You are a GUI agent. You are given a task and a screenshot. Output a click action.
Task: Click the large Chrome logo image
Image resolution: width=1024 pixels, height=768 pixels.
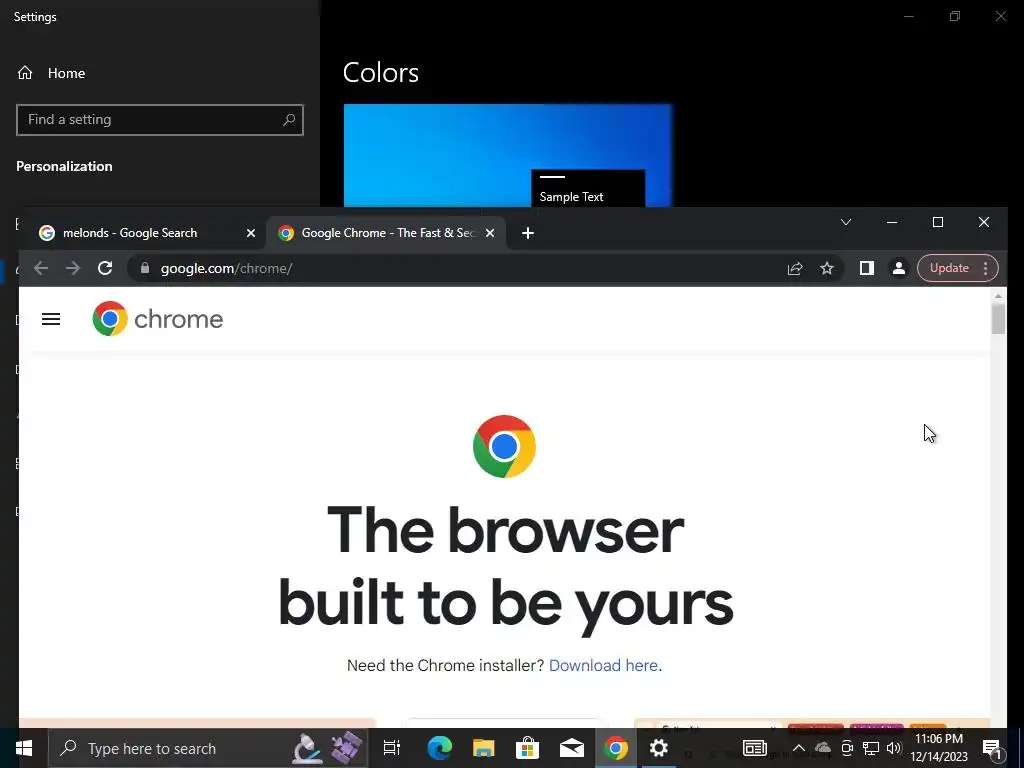click(x=504, y=447)
